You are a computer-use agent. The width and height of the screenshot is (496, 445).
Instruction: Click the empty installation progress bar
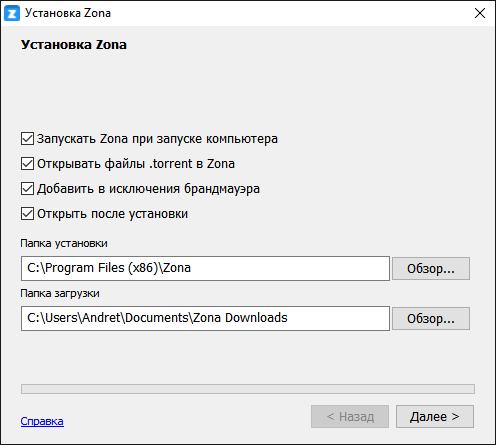(248, 389)
